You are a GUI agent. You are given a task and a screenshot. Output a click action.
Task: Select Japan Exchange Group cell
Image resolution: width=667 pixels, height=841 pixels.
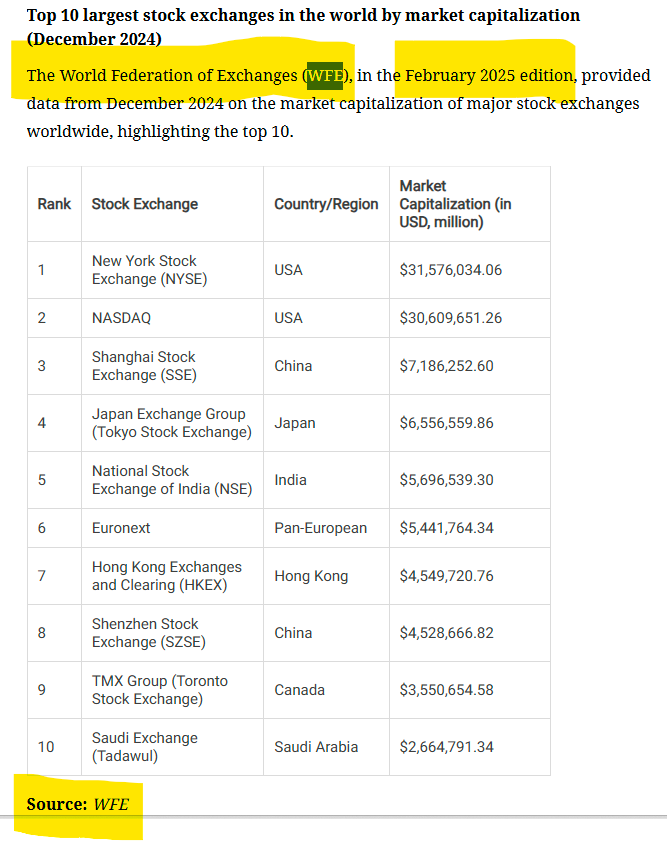[172, 423]
